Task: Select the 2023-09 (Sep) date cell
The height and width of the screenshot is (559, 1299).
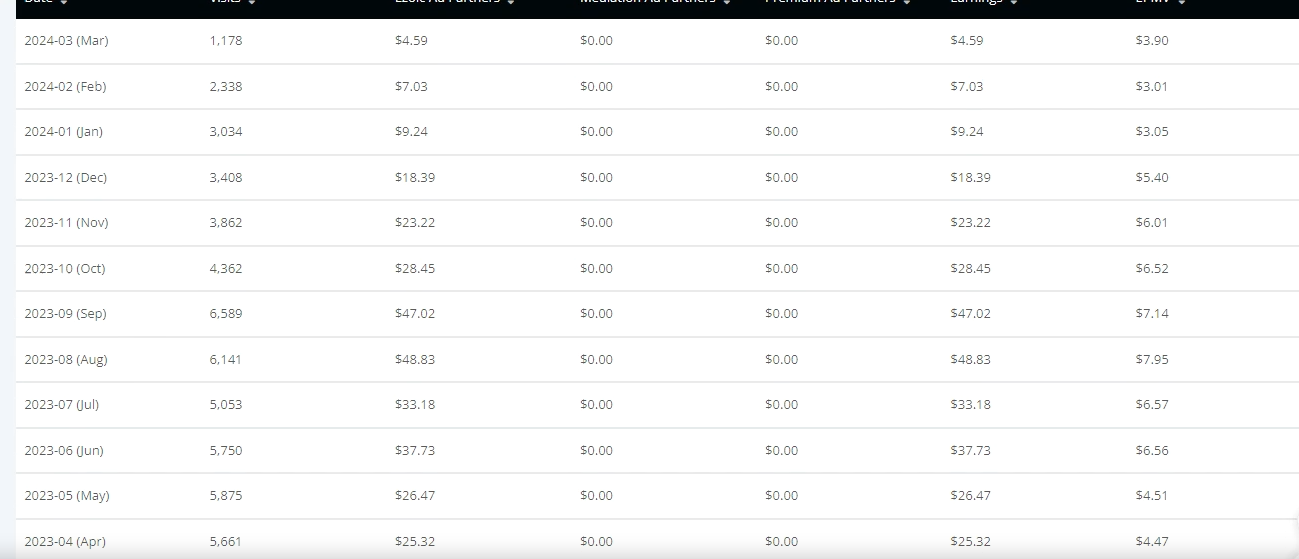Action: coord(65,313)
